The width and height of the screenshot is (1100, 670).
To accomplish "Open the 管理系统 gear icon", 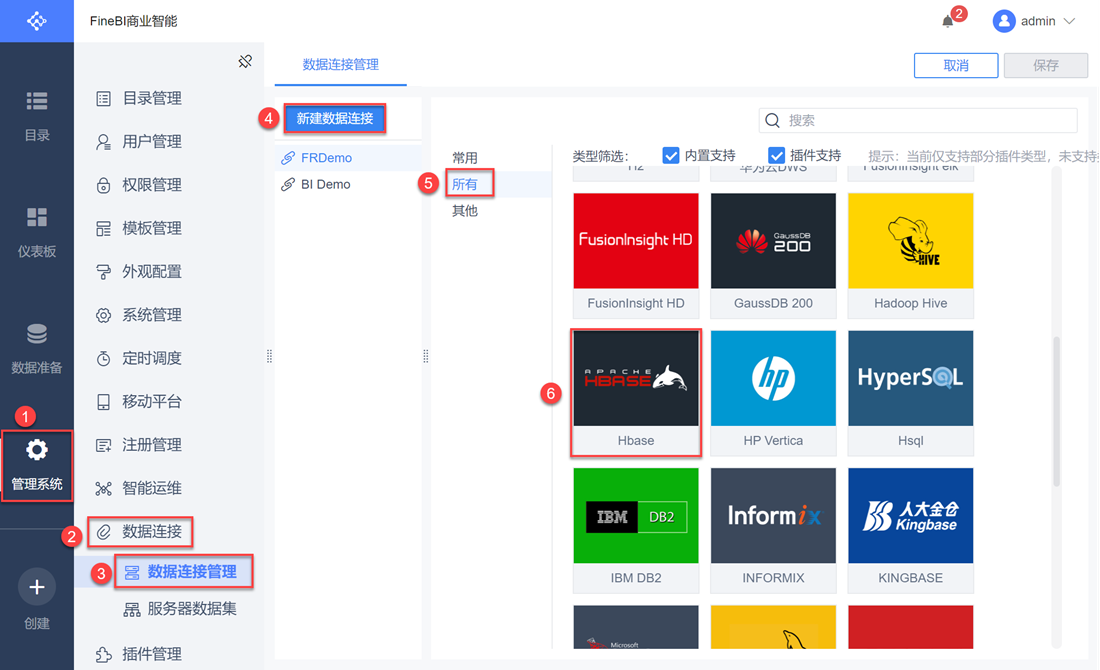I will click(36, 450).
